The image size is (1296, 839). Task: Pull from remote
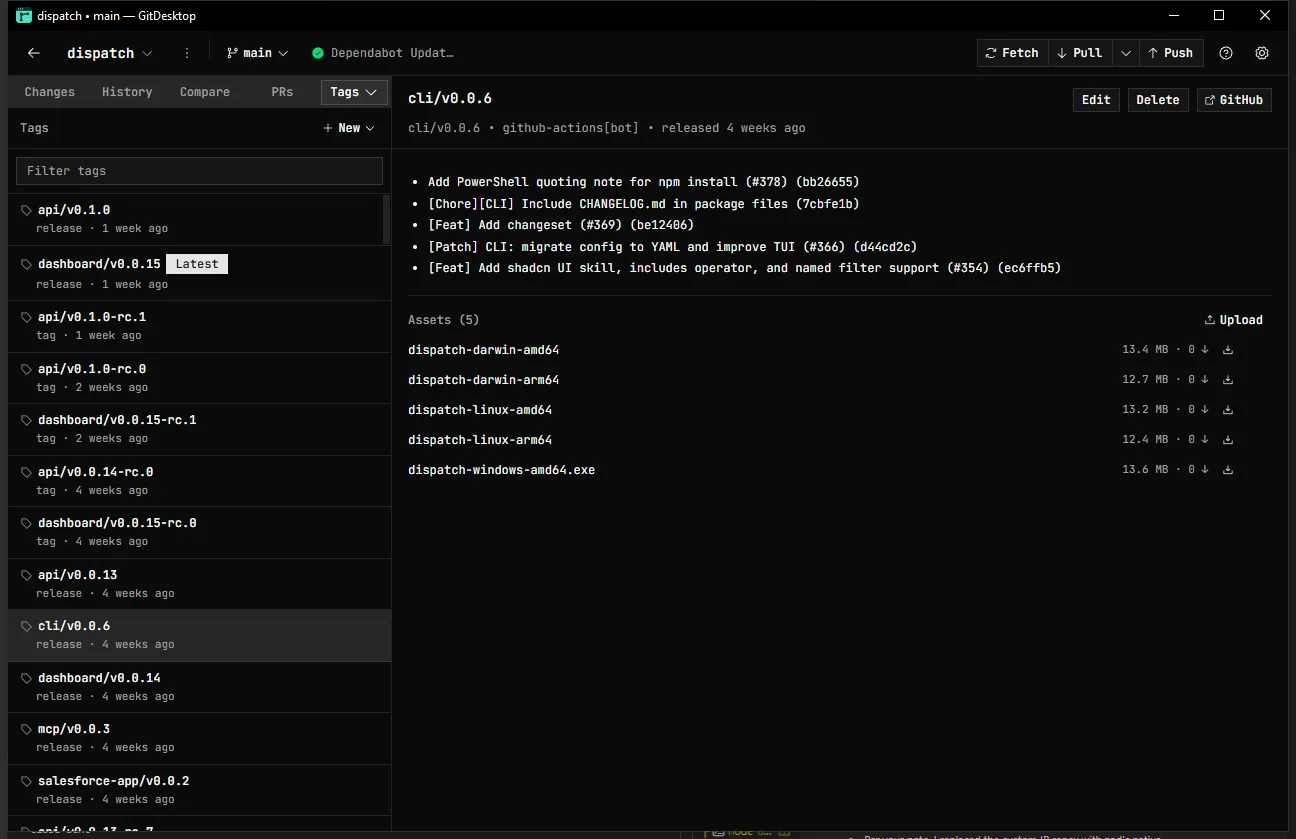pos(1080,53)
